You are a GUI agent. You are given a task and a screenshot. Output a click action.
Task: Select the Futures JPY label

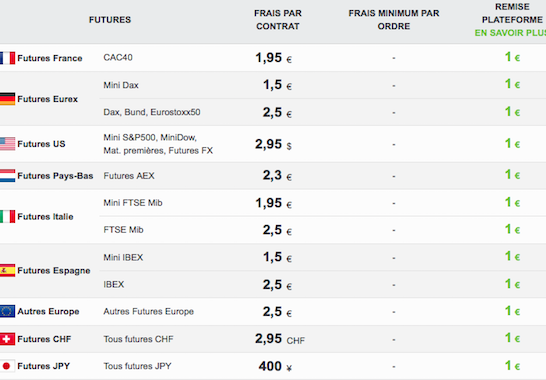coord(44,366)
